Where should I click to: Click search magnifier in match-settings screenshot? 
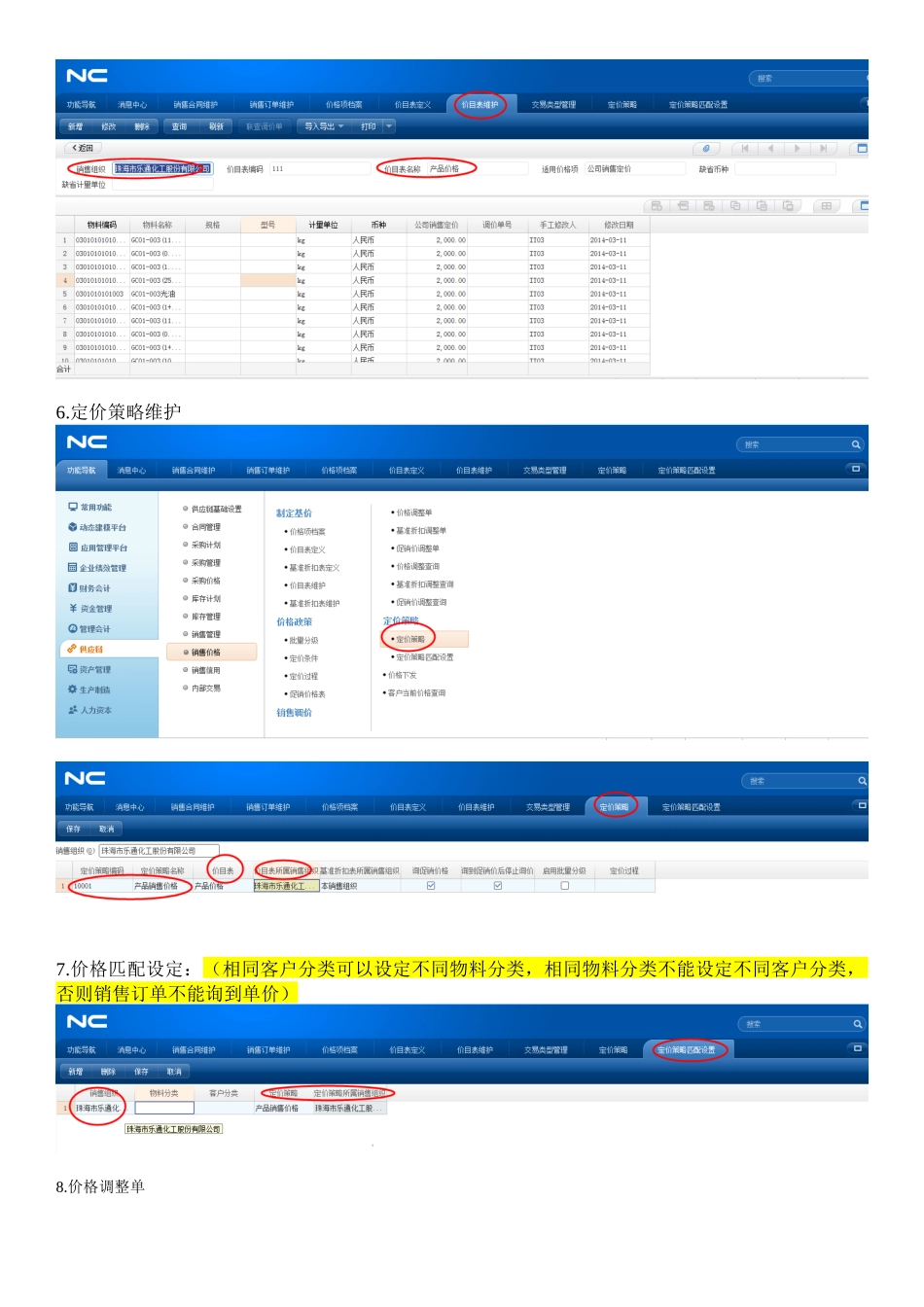[x=857, y=1024]
